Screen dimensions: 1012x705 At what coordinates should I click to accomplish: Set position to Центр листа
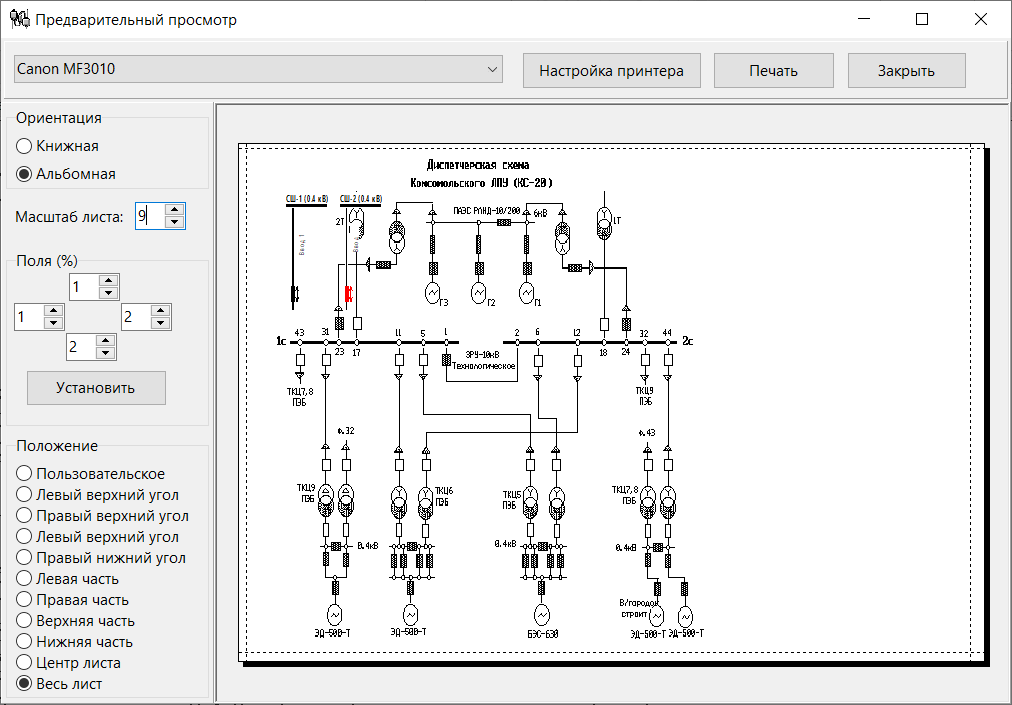point(25,663)
